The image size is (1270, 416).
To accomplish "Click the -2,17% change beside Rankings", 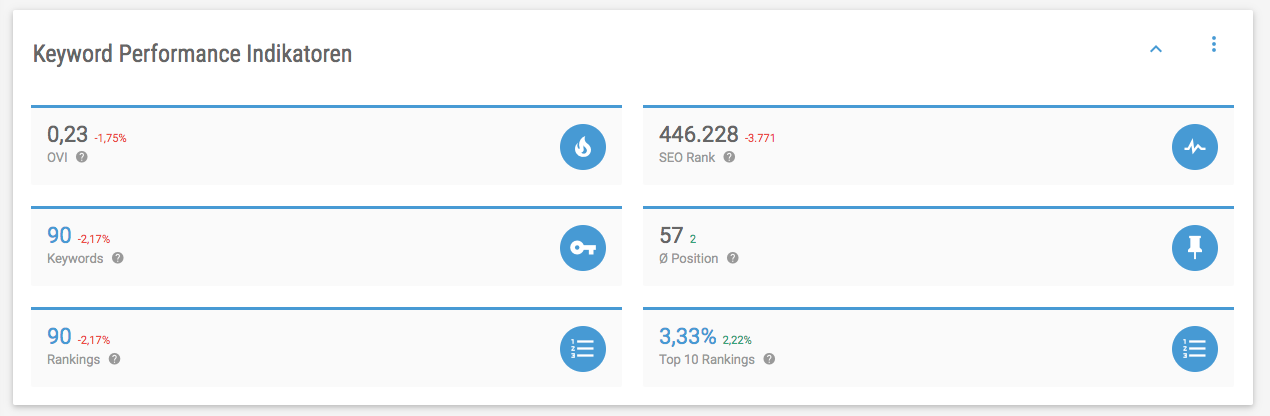I will (94, 340).
